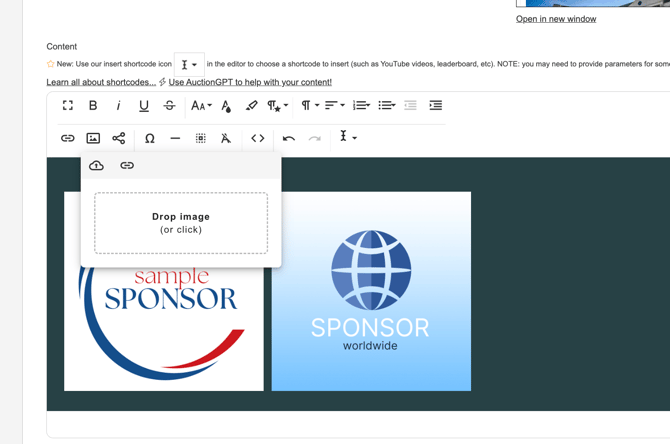Toggle underline formatting

click(x=144, y=105)
